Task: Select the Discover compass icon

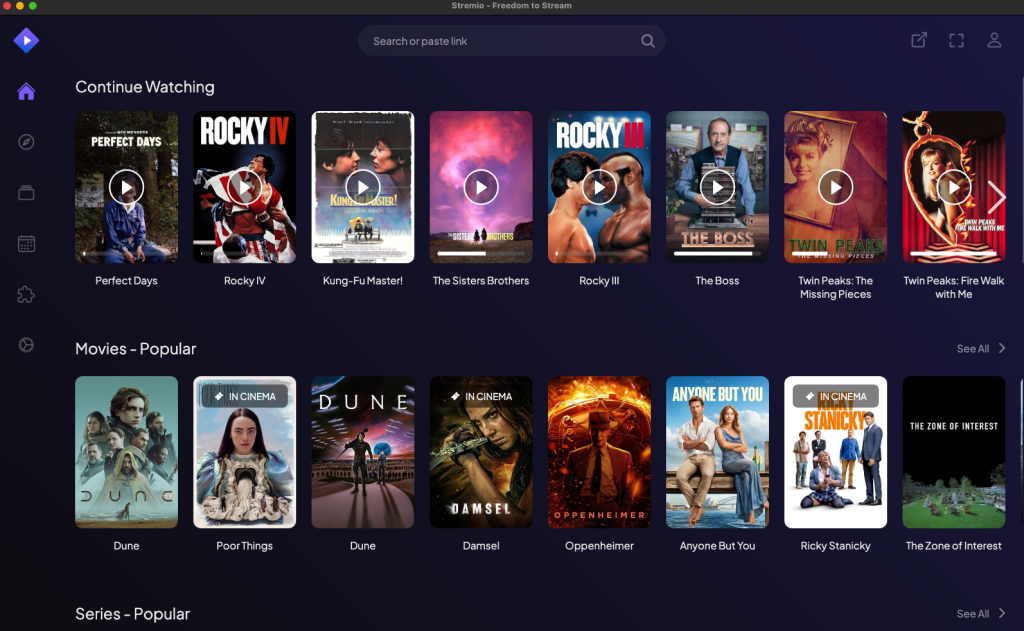Action: tap(25, 141)
